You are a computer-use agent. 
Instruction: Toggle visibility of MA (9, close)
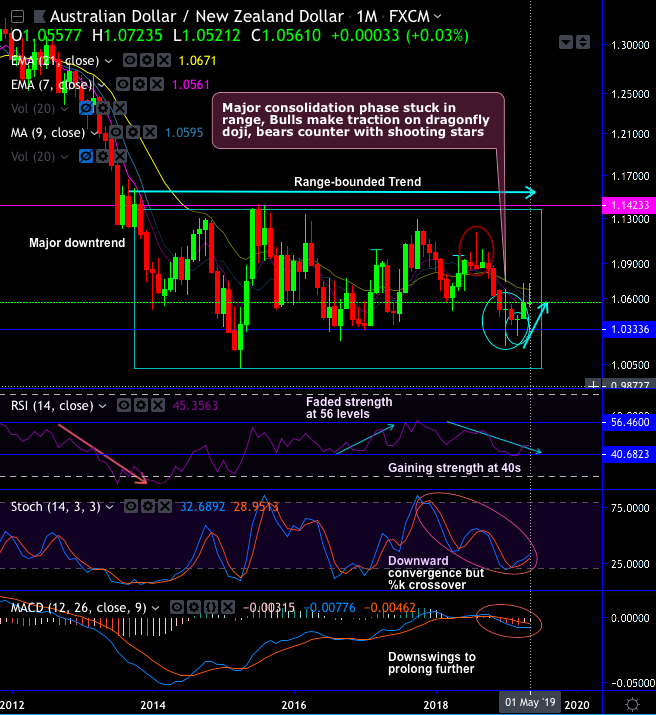116,132
